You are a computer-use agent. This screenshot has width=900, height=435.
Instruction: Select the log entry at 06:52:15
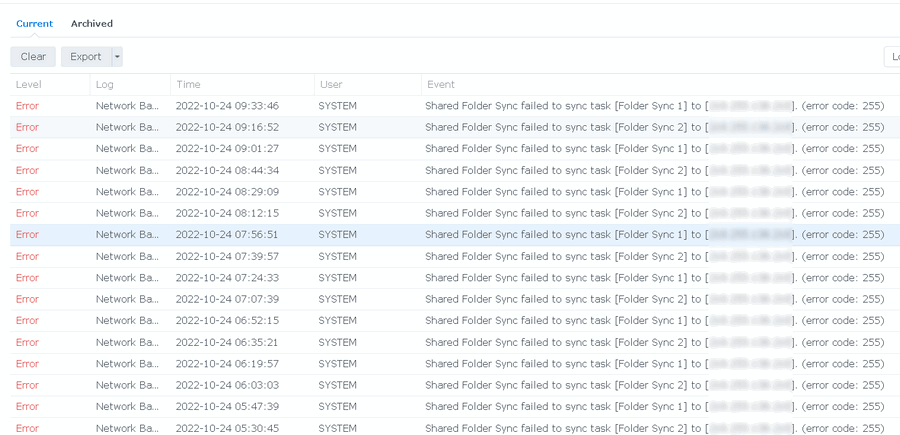(x=227, y=321)
